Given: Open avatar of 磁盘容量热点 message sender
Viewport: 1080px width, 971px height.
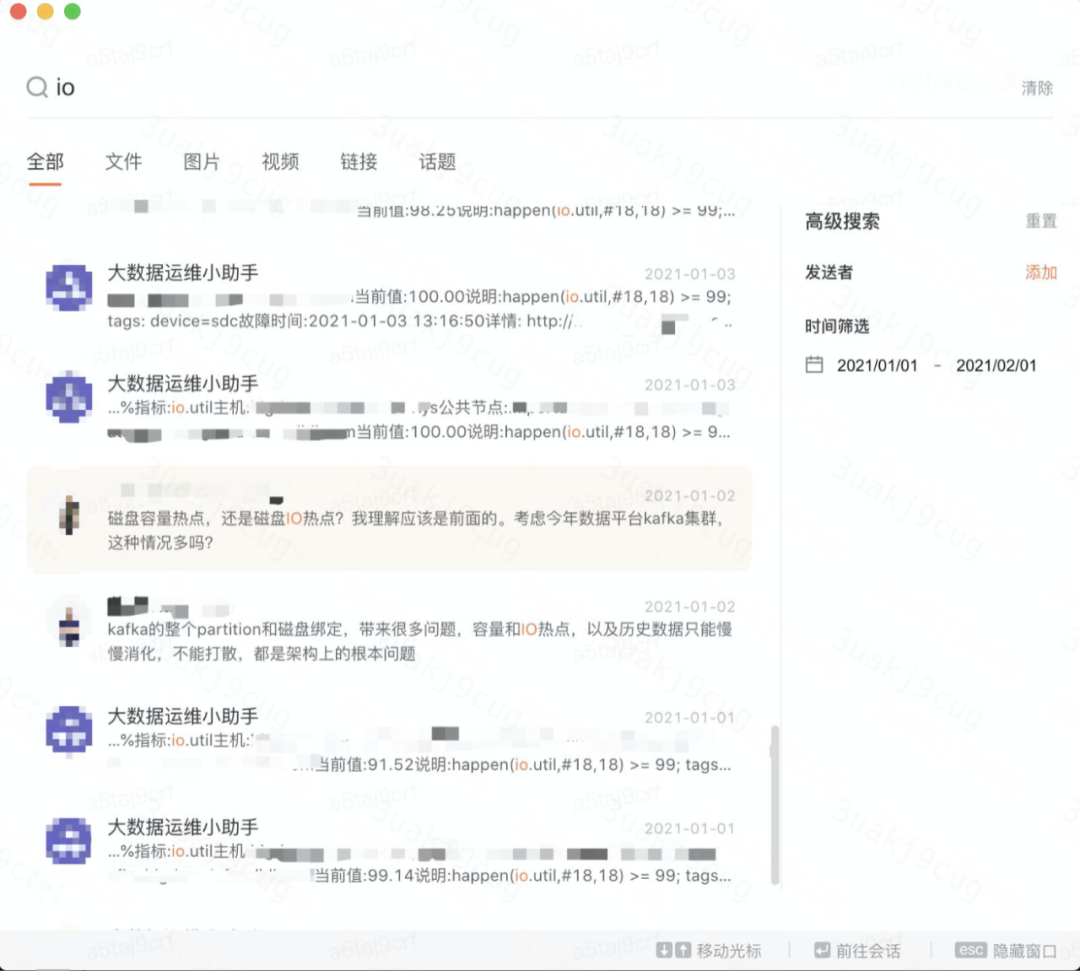Looking at the screenshot, I should pos(69,514).
